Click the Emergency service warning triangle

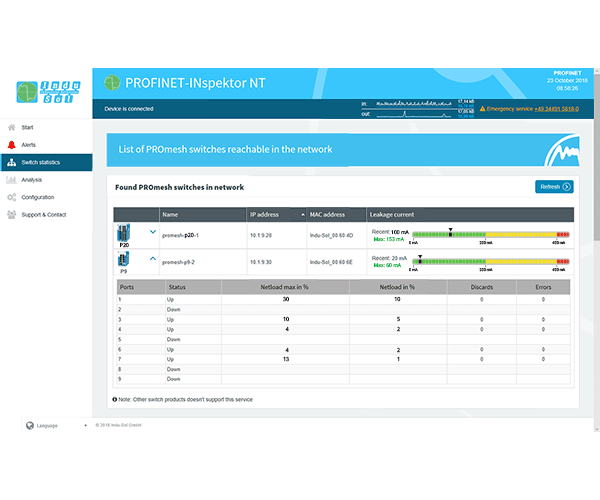pyautogui.click(x=482, y=109)
